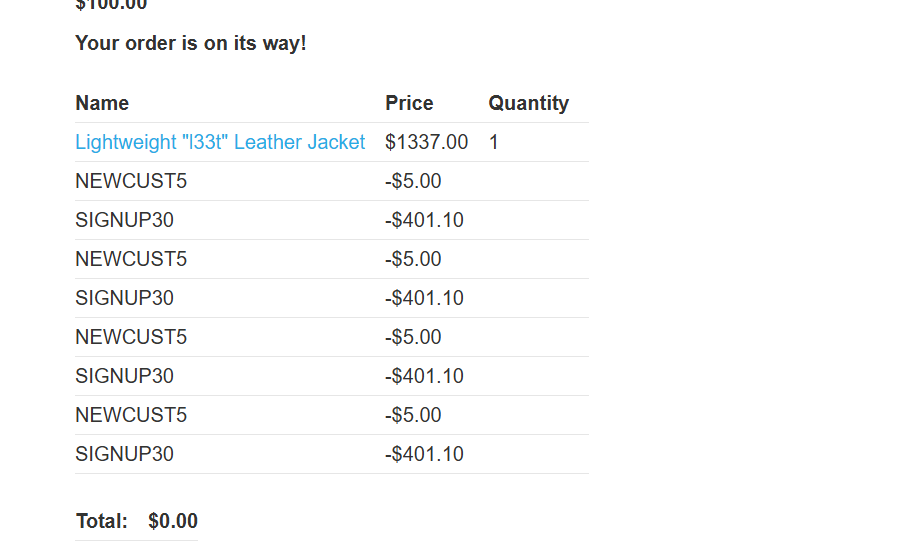
Task: Click the first -$5.00 discount amount
Action: coord(413,181)
